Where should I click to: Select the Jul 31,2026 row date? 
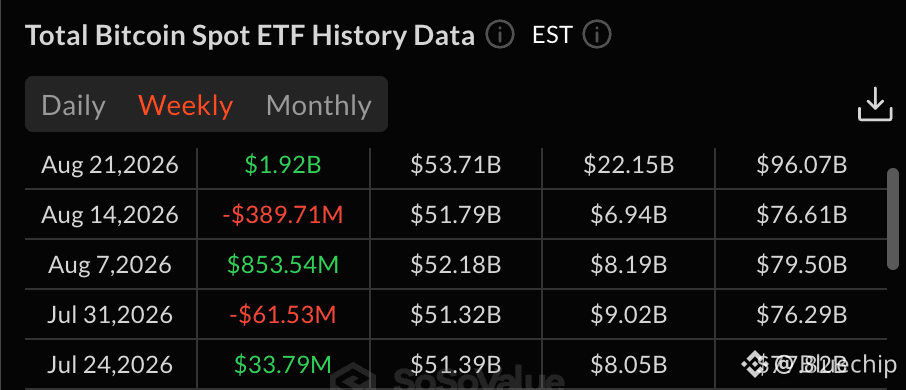pyautogui.click(x=110, y=315)
